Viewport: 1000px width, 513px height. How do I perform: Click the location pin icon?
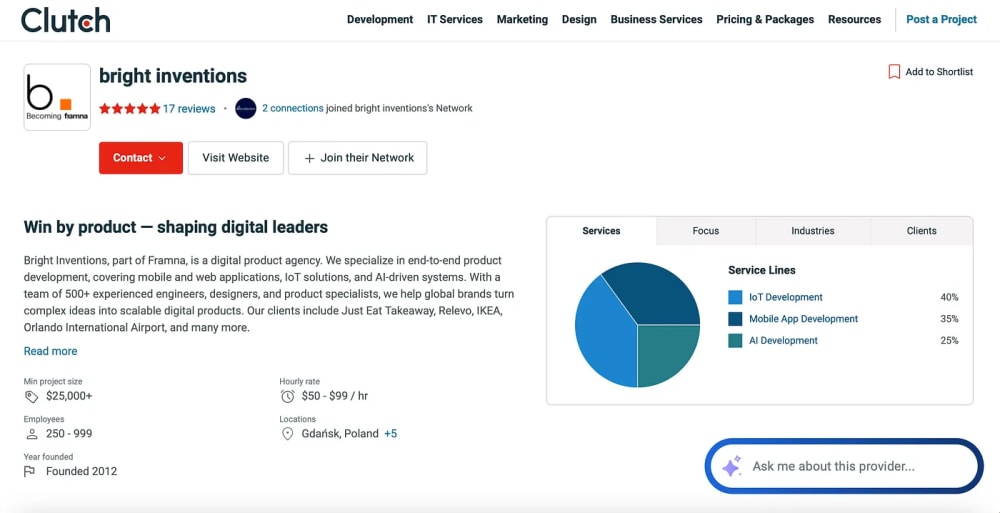pyautogui.click(x=288, y=434)
